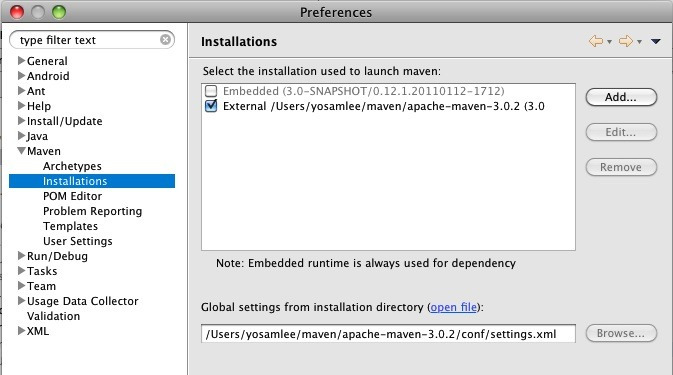
Task: Select the Installations tree item
Action: tap(92, 181)
